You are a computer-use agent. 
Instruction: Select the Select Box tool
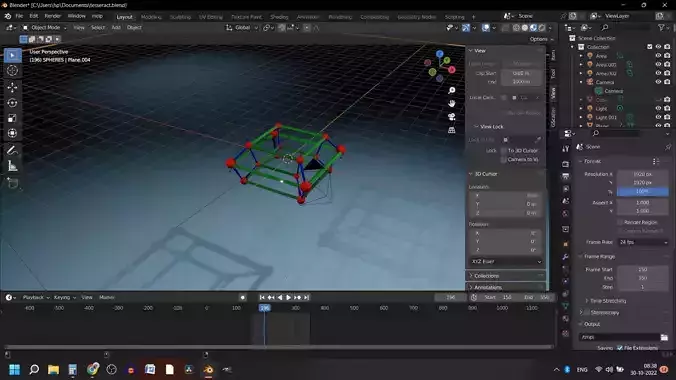(x=12, y=55)
